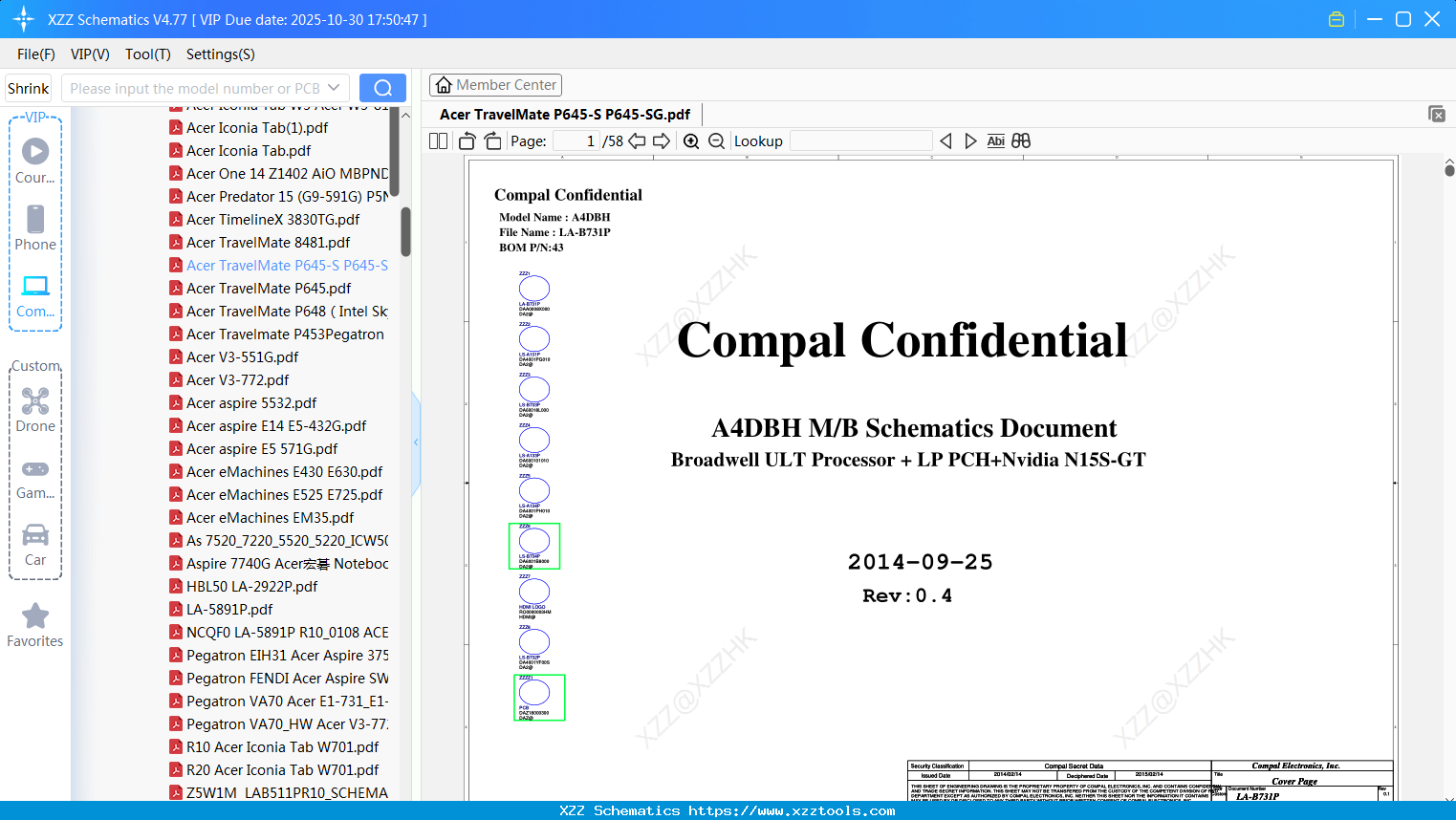1456x820 pixels.
Task: Click the XZZ Schematics logo icon
Action: tap(24, 19)
